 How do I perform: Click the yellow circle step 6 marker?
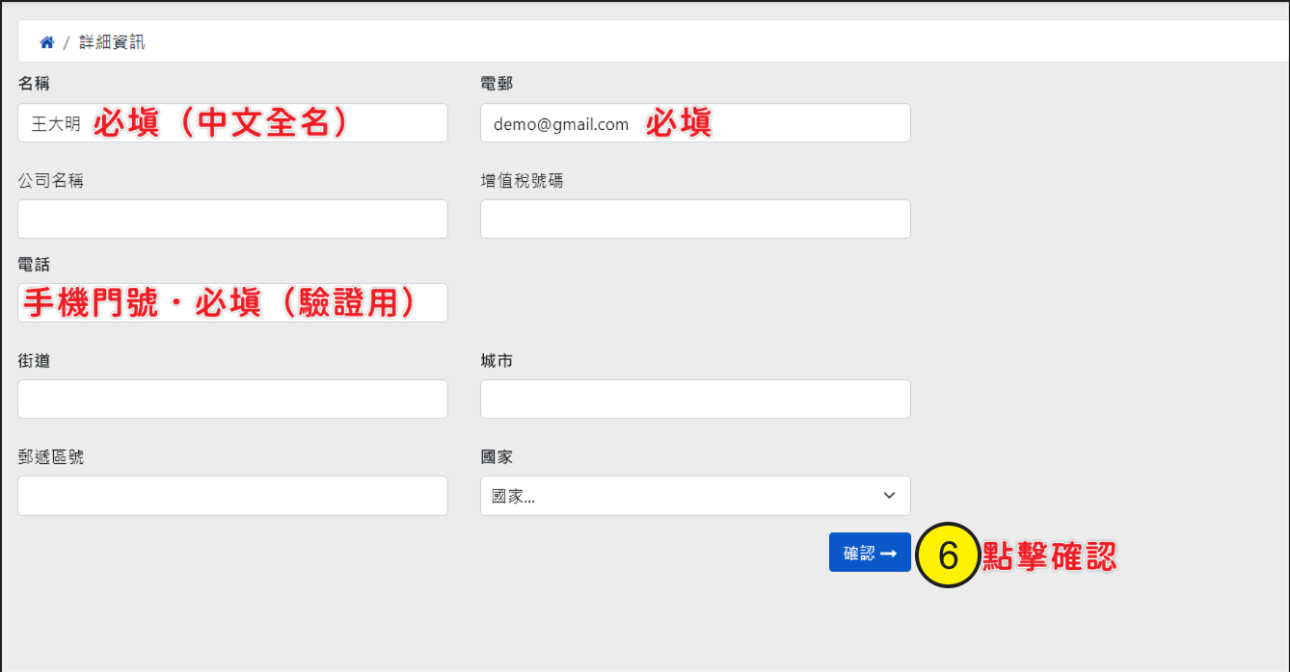[947, 555]
